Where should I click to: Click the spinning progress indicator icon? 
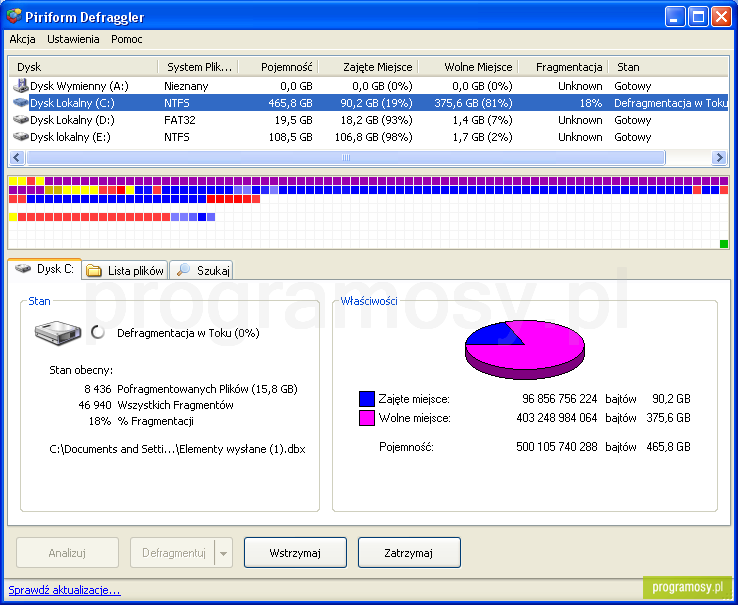coord(97,332)
